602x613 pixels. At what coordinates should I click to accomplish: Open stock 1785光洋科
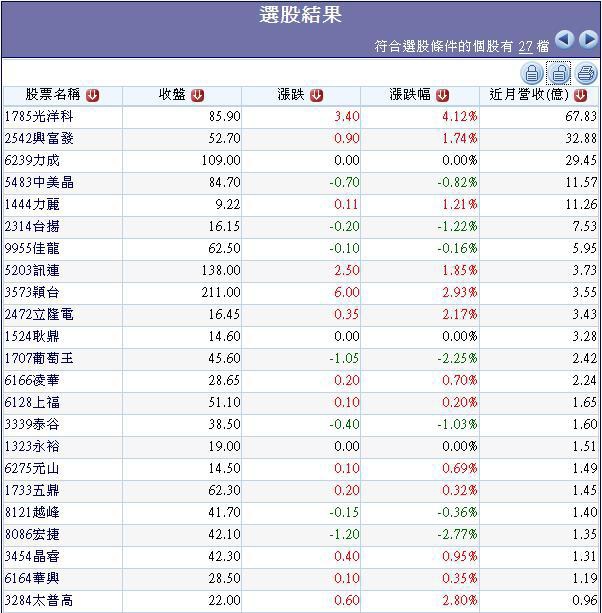39,117
